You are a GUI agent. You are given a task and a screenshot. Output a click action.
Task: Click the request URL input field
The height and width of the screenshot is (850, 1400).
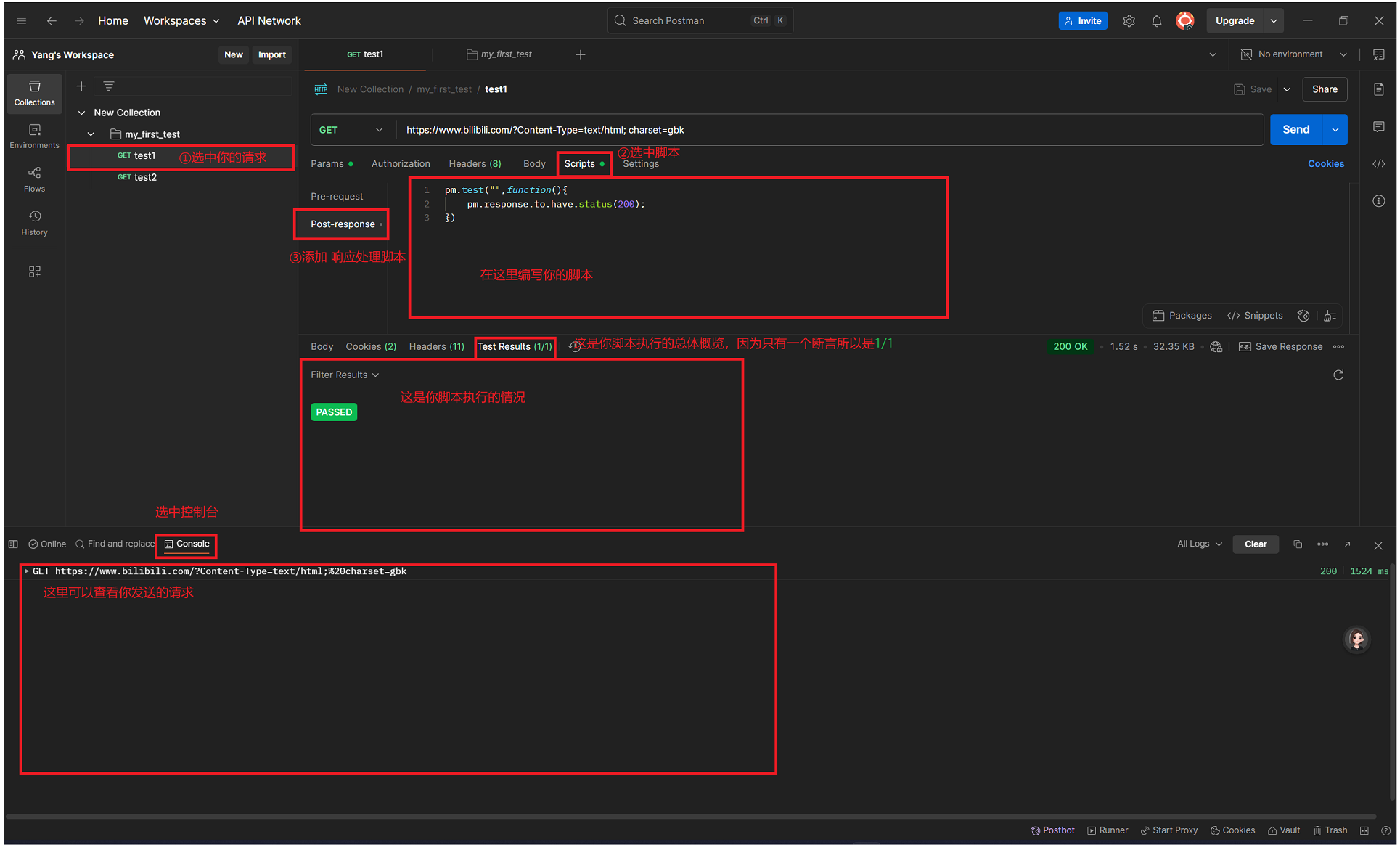830,130
